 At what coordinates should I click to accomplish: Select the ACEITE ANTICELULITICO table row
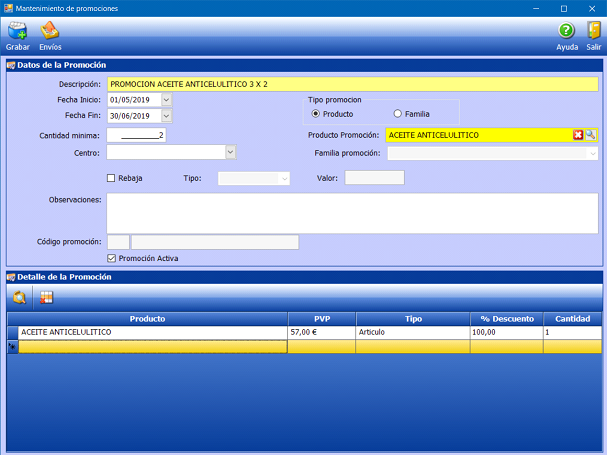click(x=150, y=331)
